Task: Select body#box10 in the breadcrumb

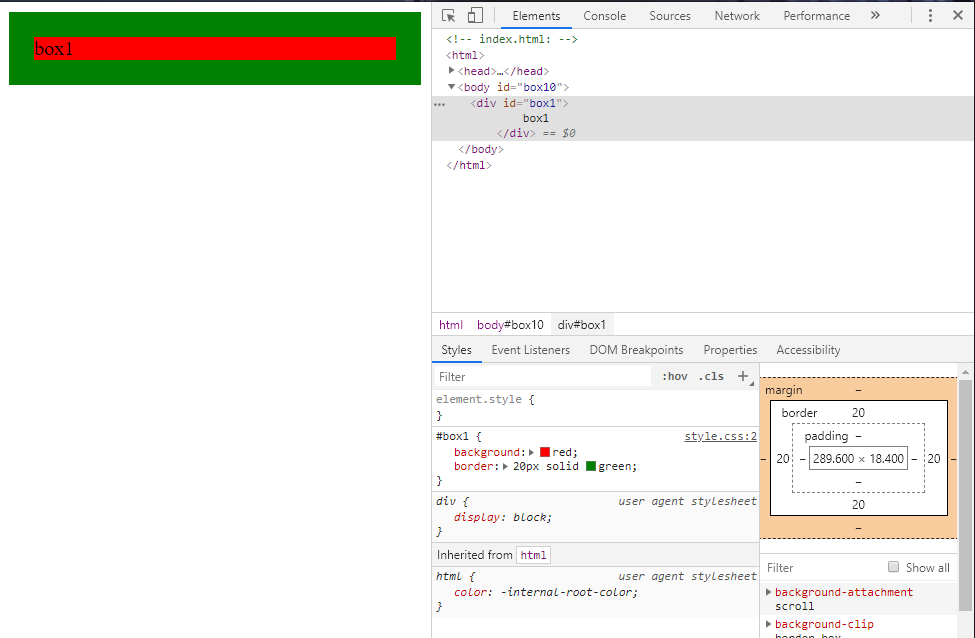Action: tap(510, 325)
